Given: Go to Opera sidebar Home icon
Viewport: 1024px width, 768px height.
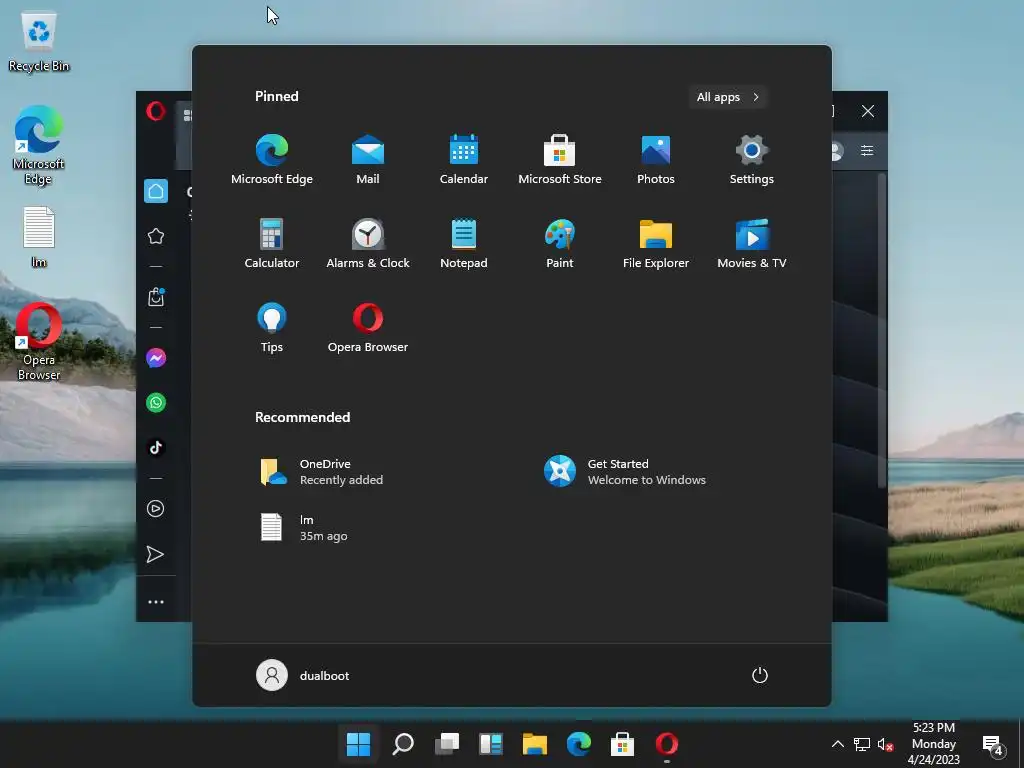Looking at the screenshot, I should tap(155, 191).
